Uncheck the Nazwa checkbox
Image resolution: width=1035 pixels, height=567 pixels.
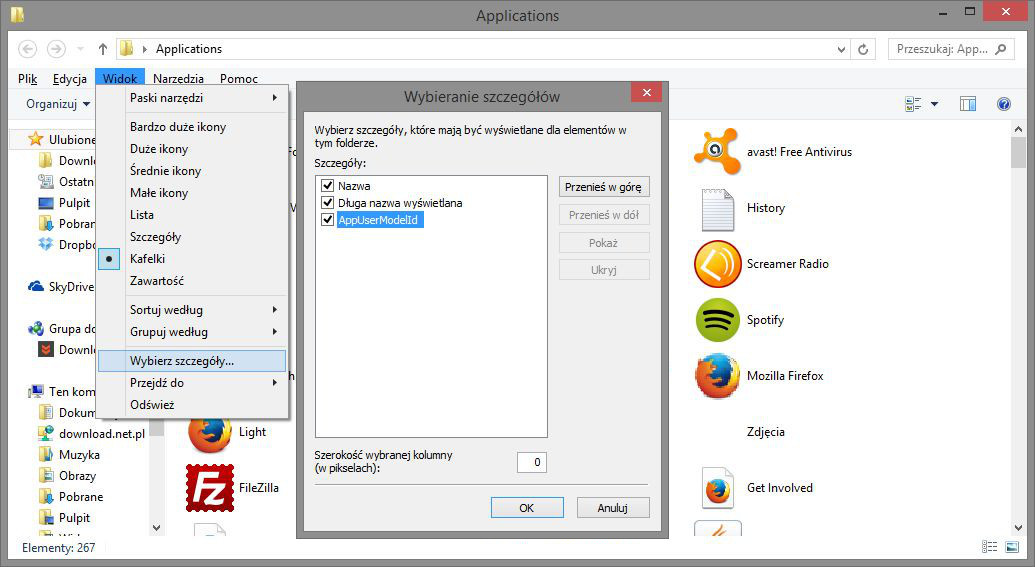point(327,185)
